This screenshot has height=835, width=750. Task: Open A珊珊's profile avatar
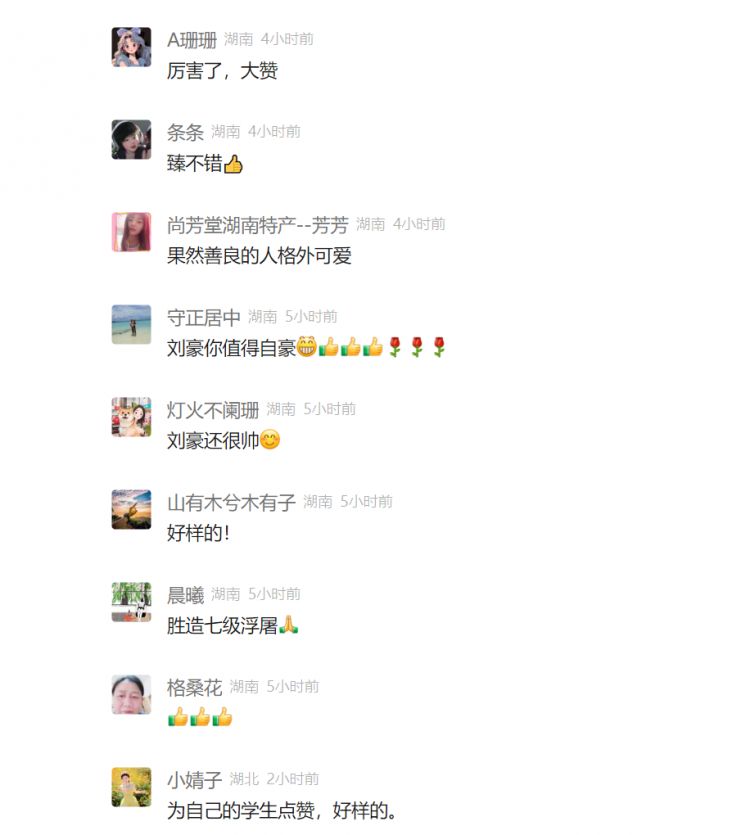131,47
